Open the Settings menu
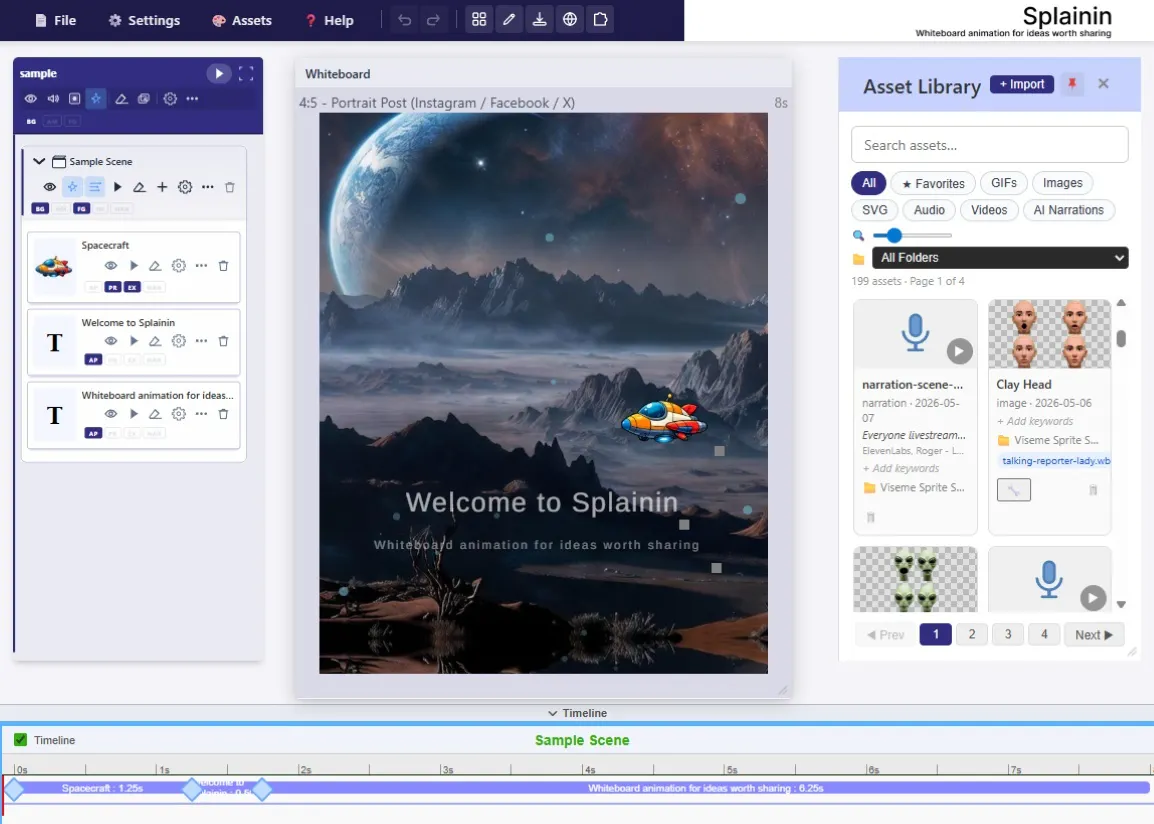The image size is (1154, 824). coord(144,21)
